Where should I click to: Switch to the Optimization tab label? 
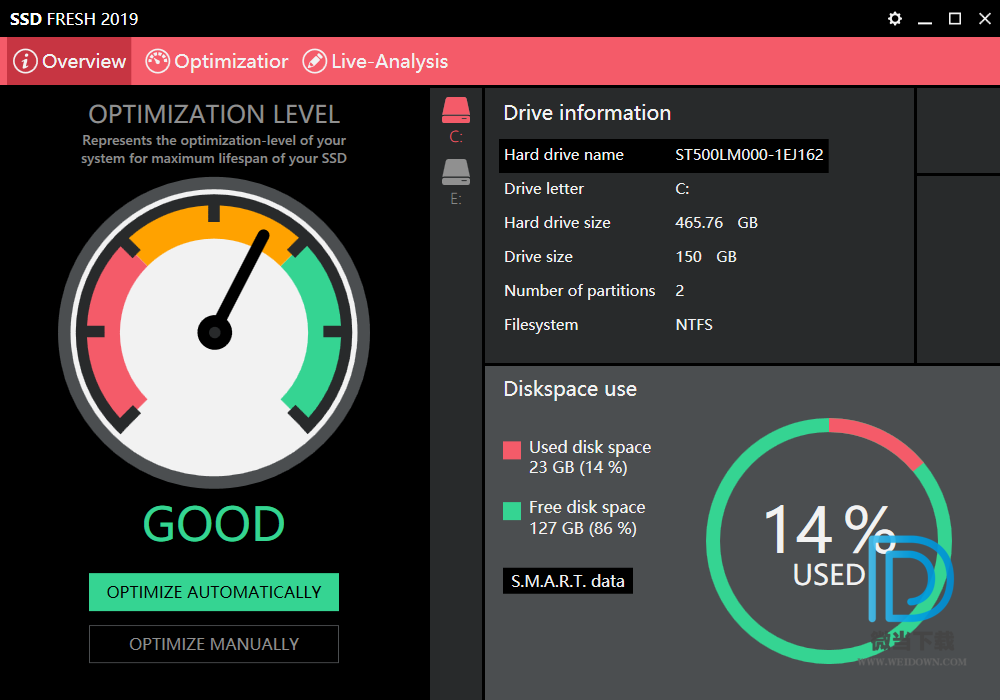(231, 61)
